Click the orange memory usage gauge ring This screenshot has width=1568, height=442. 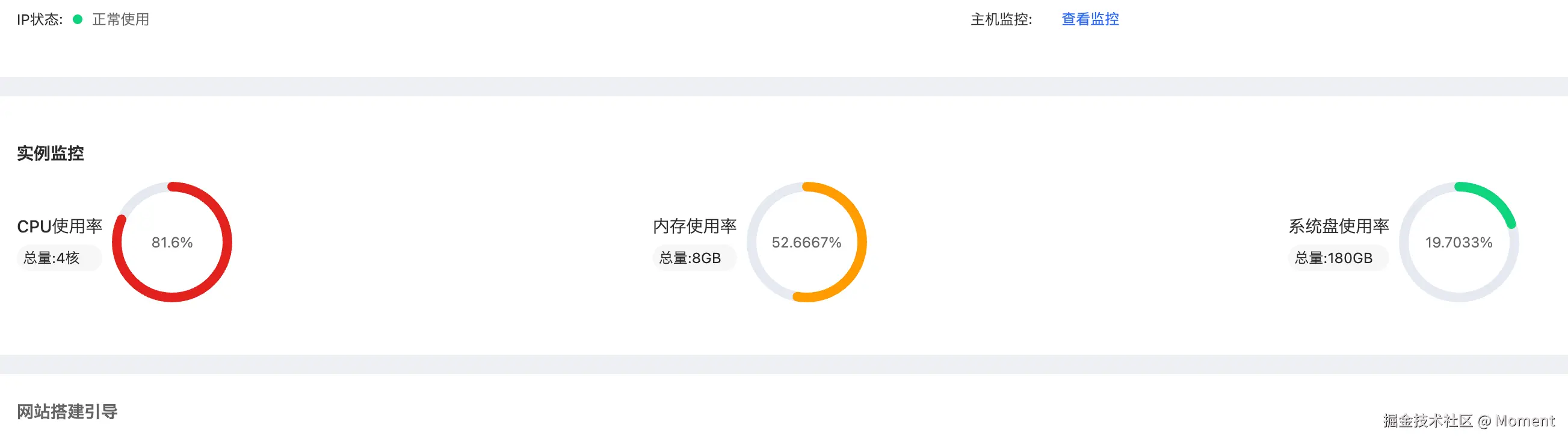pos(860,242)
